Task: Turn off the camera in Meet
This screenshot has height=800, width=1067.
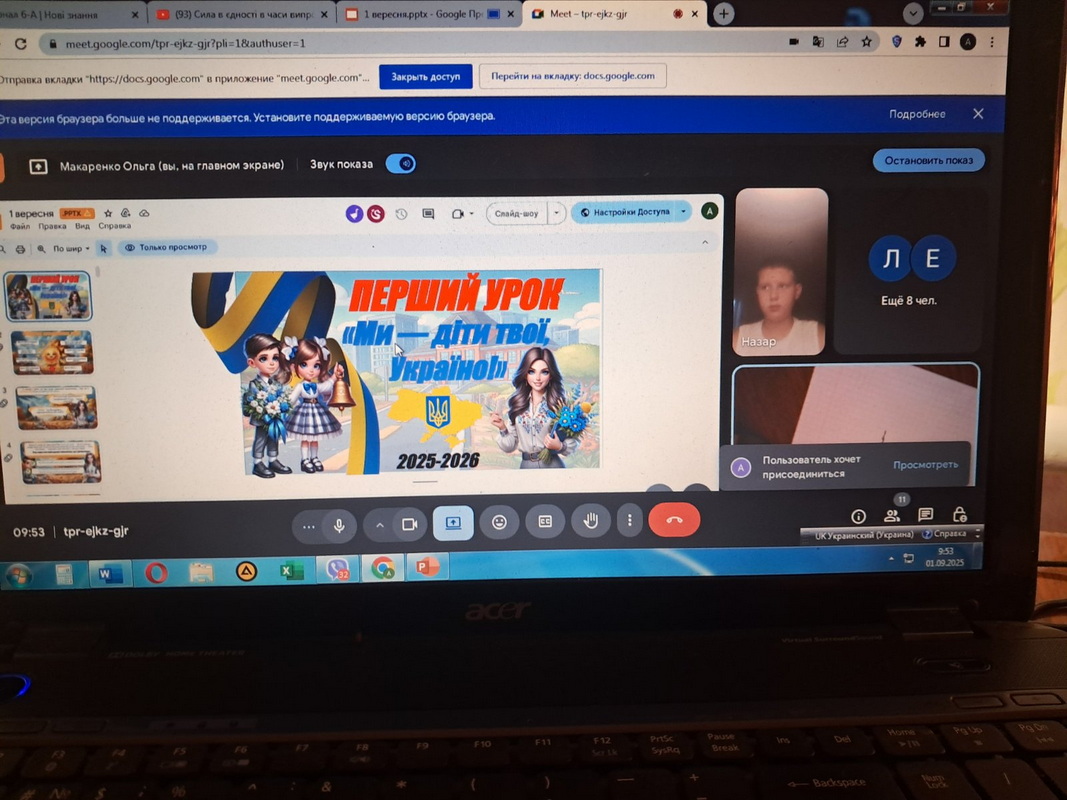Action: click(x=409, y=524)
